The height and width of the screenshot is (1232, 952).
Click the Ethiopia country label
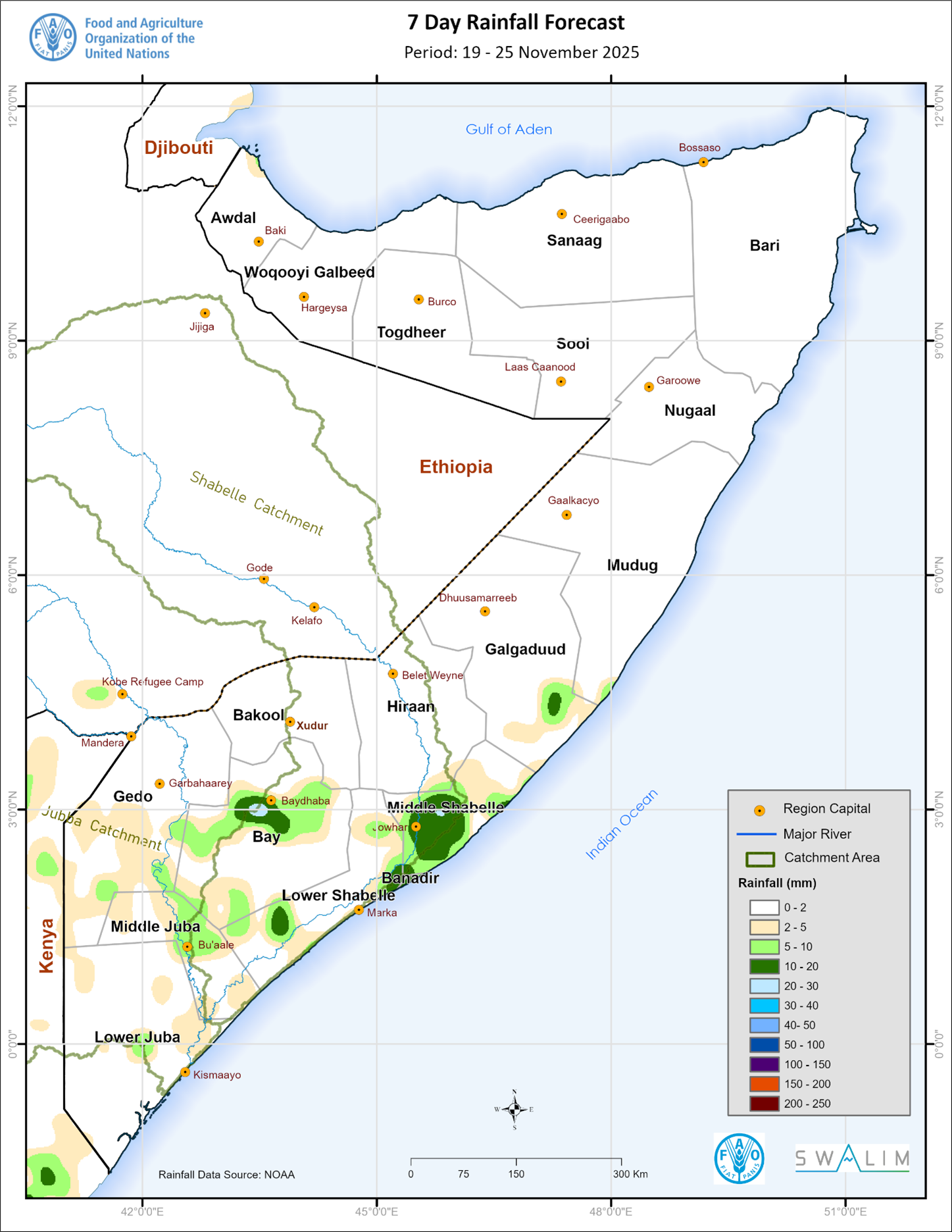click(456, 467)
